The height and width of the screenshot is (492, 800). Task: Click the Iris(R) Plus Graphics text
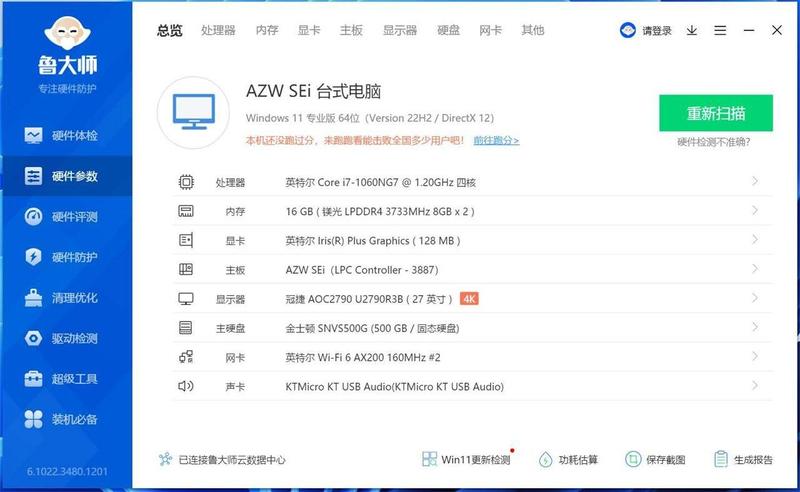click(x=372, y=241)
